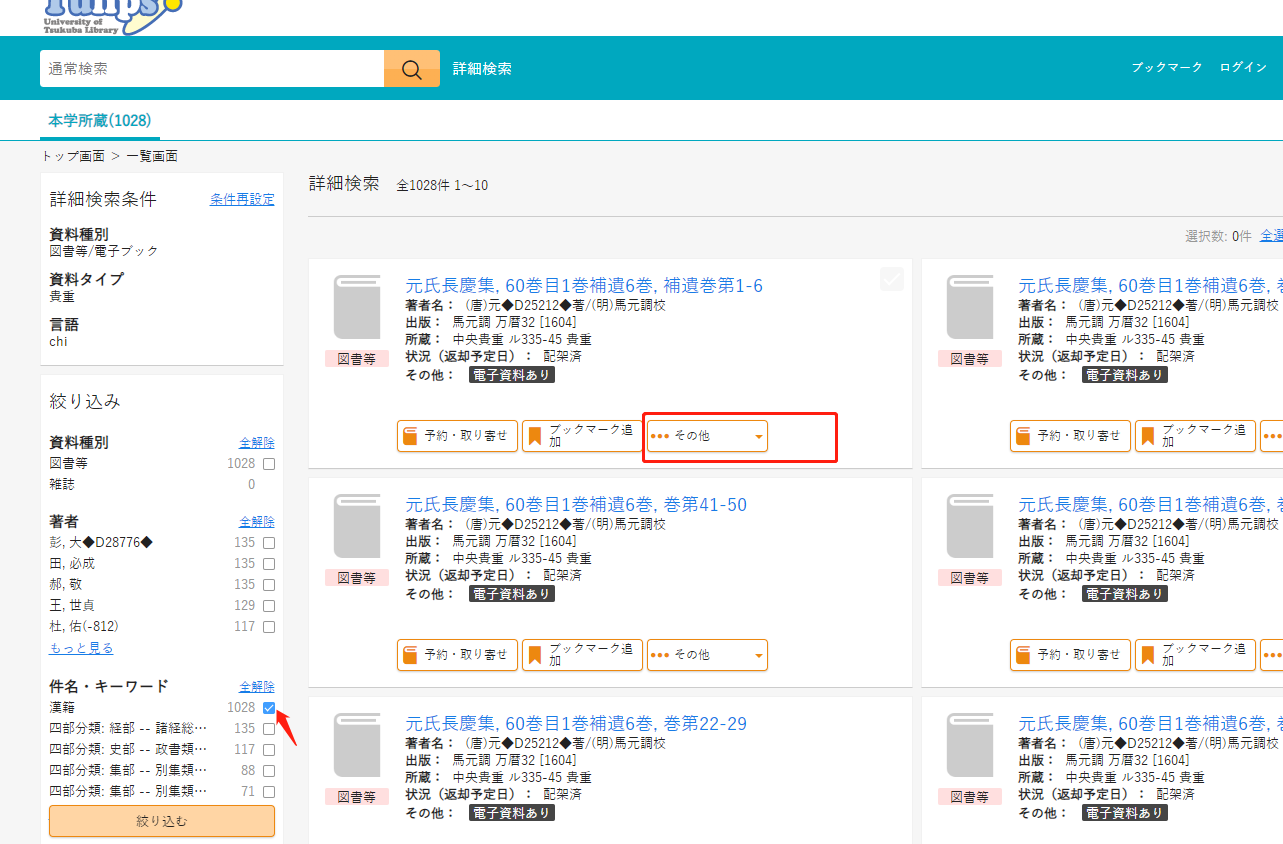Screen dimensions: 1283x844
Task: Uncheck the 漢籍 keyword filter
Action: [269, 708]
